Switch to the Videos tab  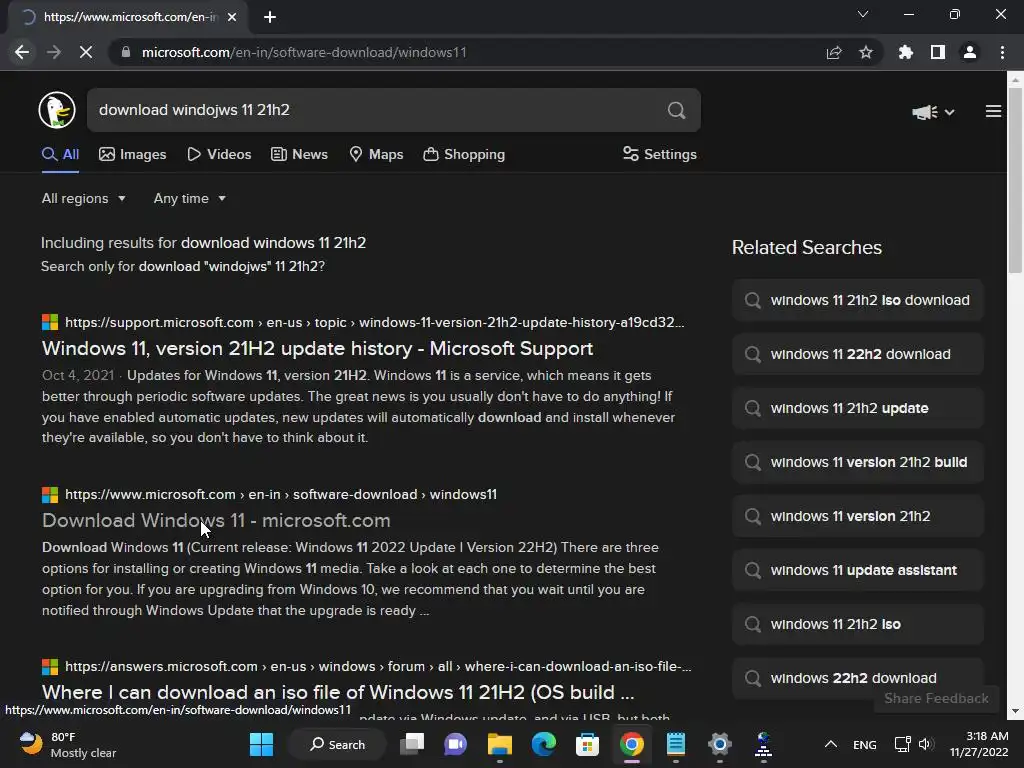pyautogui.click(x=219, y=155)
